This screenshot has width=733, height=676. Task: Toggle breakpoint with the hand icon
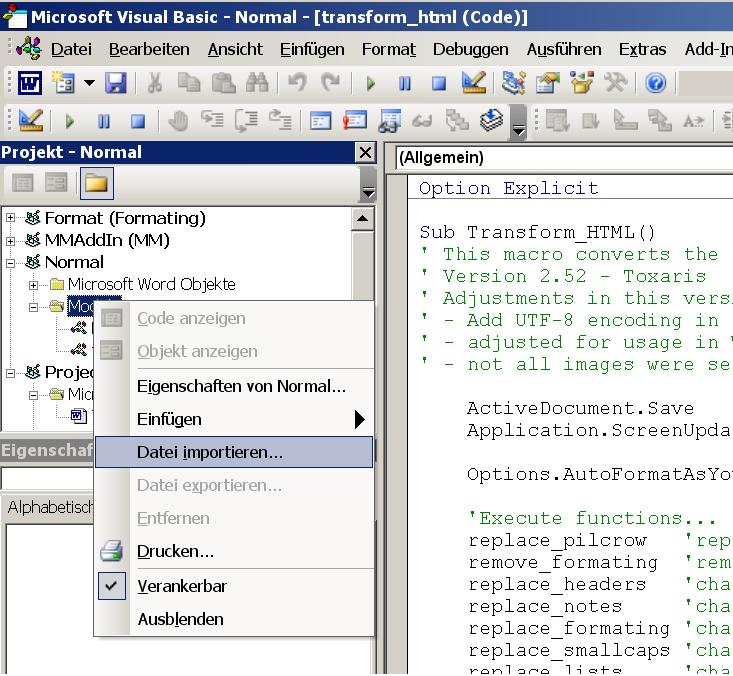point(178,122)
